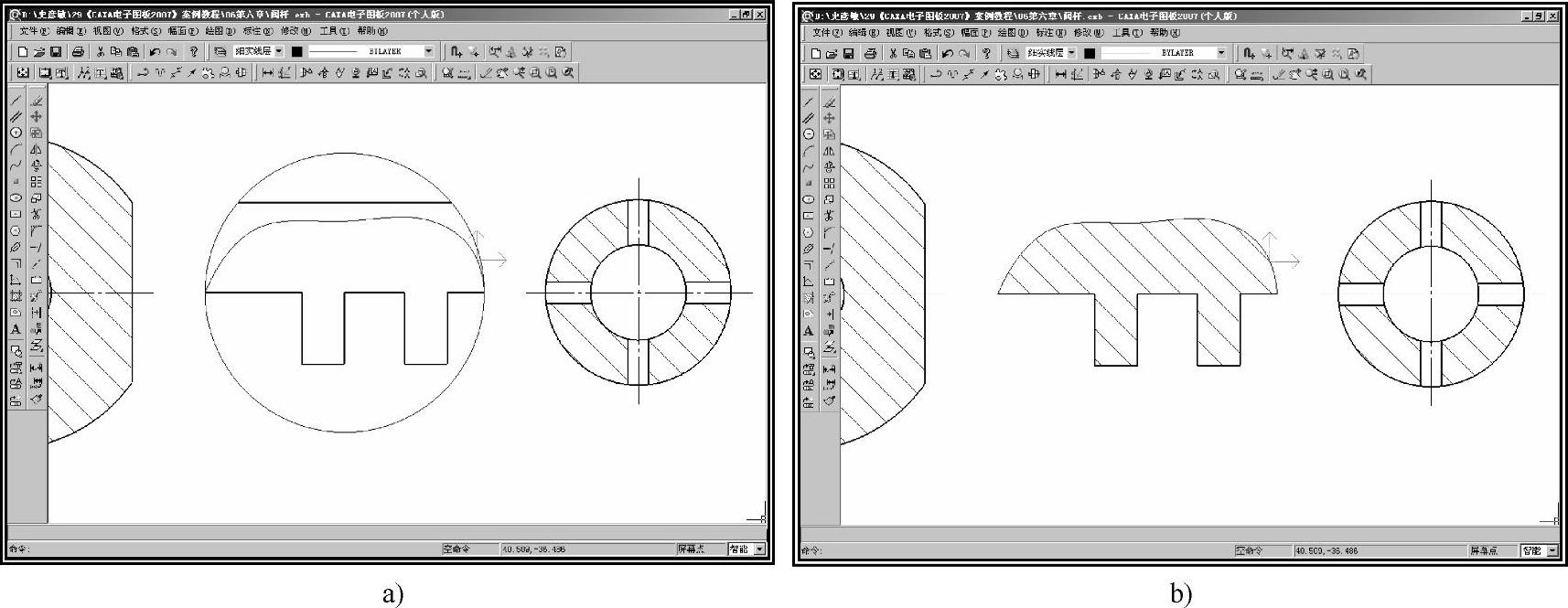Open the 工具 menu in window b

coord(1127,32)
